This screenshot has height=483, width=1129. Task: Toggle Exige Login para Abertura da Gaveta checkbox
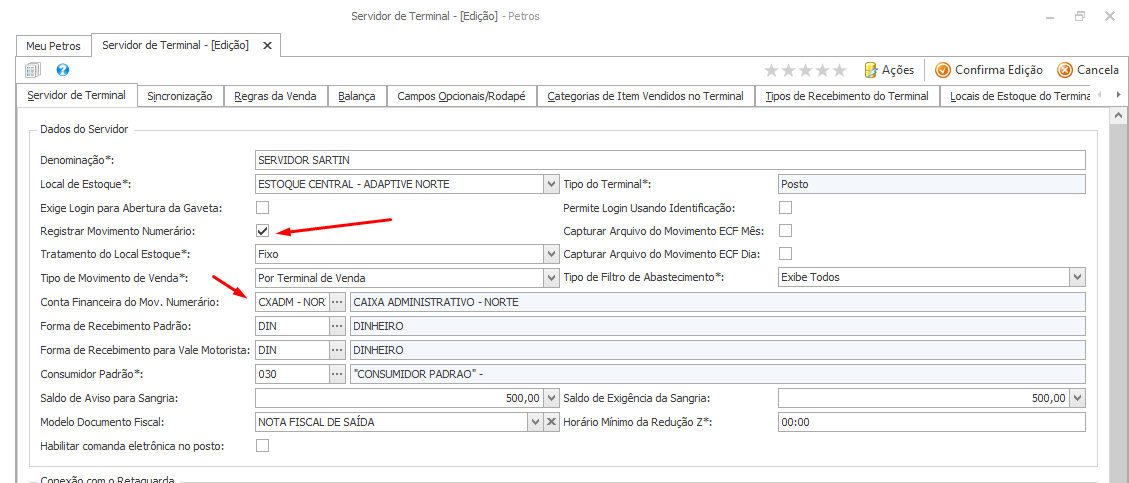tap(263, 208)
